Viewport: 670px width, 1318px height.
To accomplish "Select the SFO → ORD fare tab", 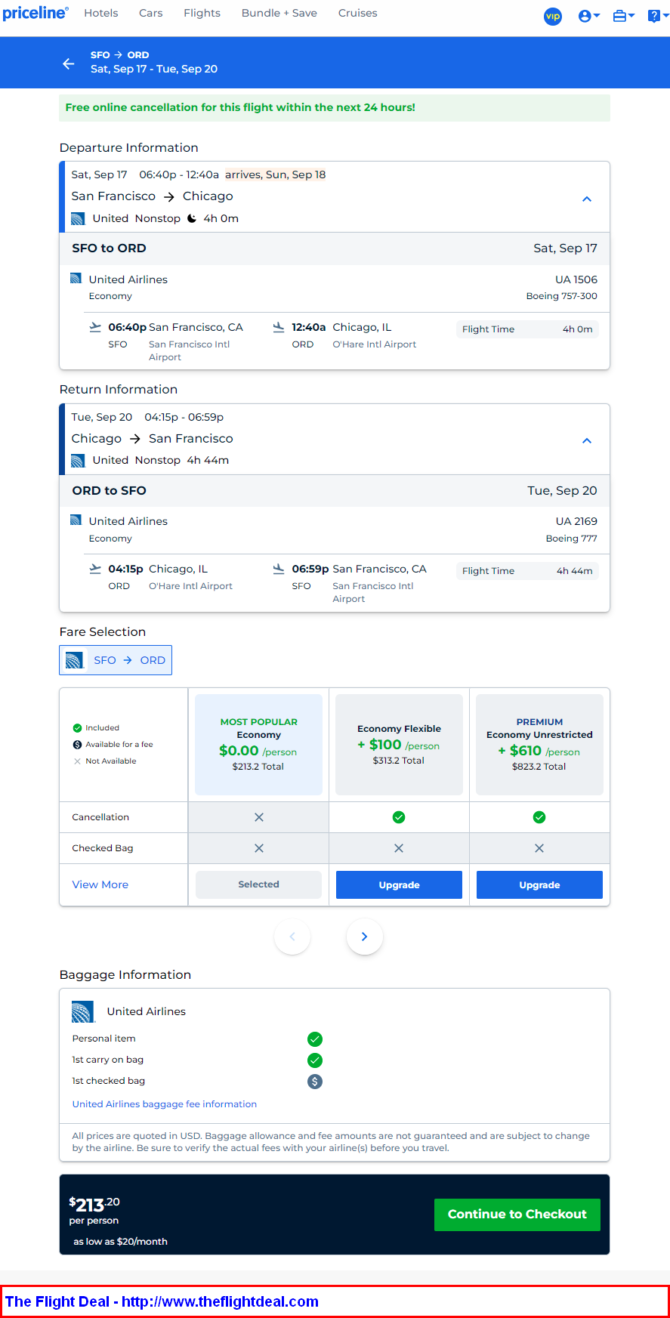I will pyautogui.click(x=116, y=660).
